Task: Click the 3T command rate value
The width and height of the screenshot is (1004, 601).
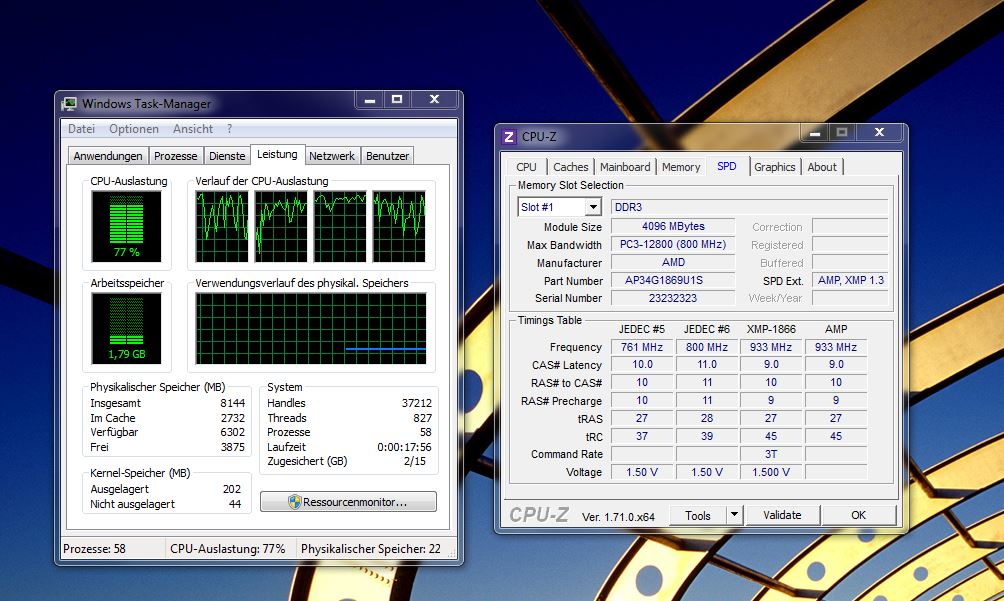Action: [x=771, y=454]
